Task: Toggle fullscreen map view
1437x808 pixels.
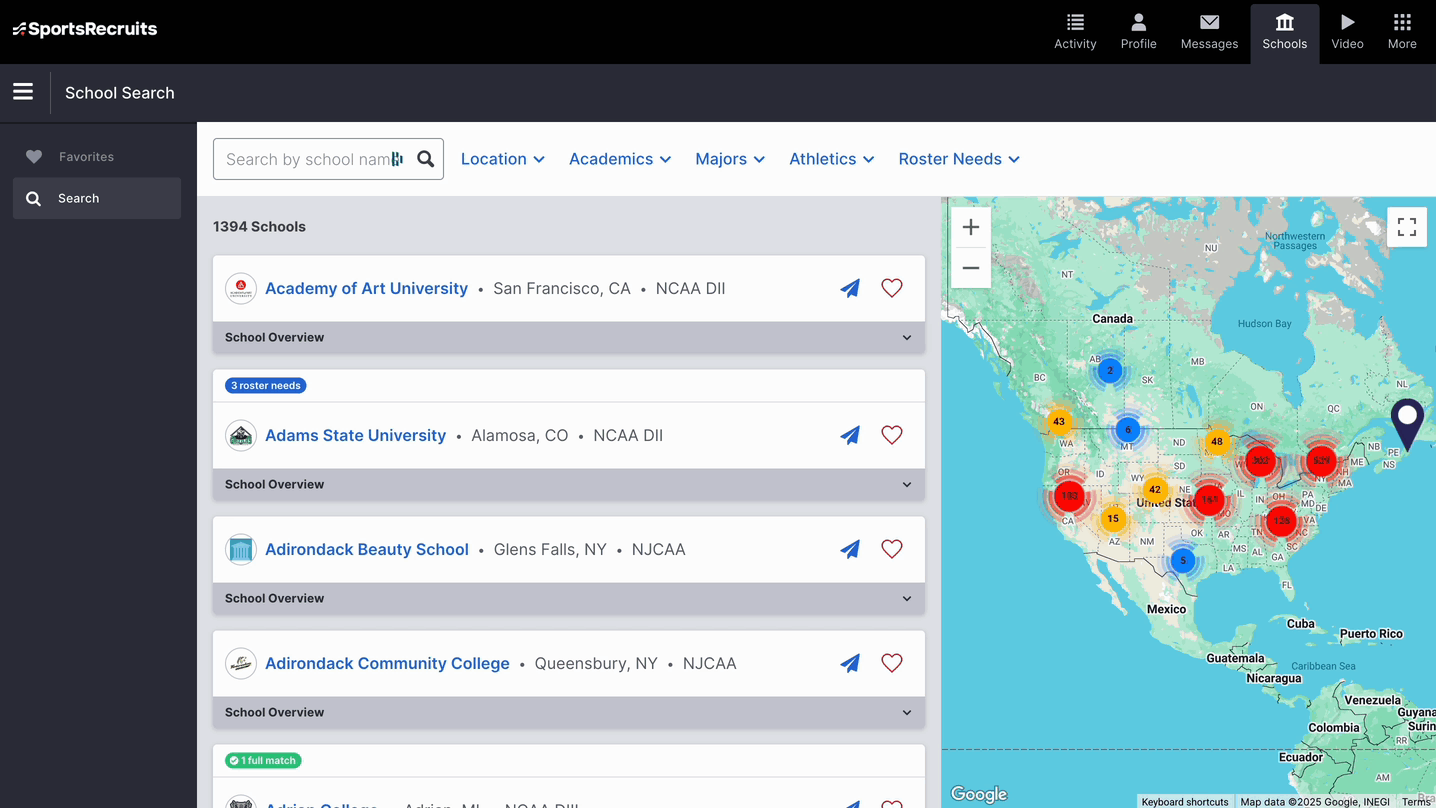Action: coord(1407,227)
